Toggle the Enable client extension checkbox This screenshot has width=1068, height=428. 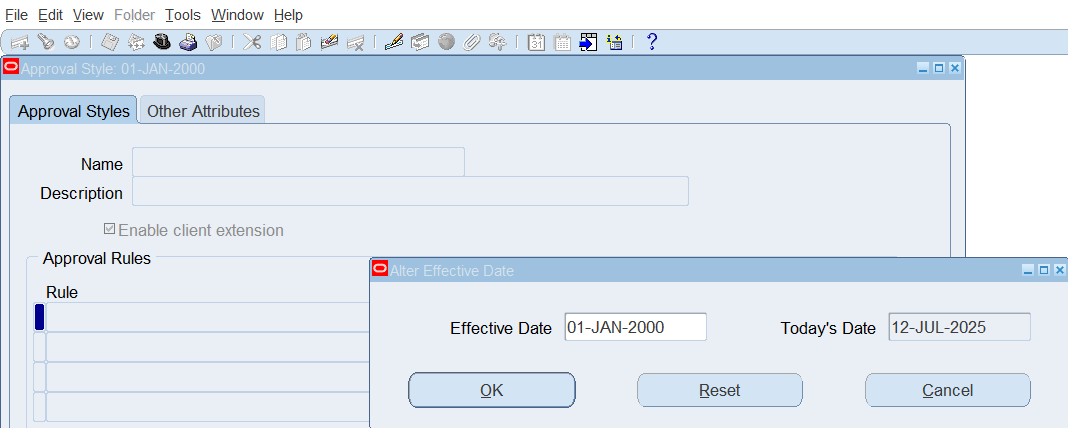click(x=109, y=230)
